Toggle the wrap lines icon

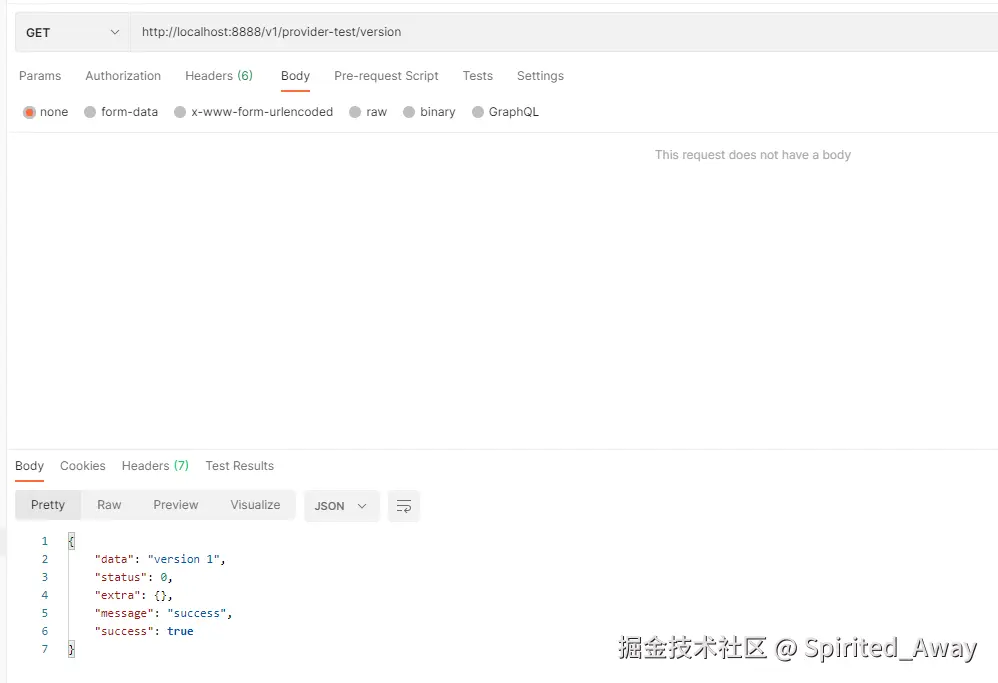(x=404, y=506)
